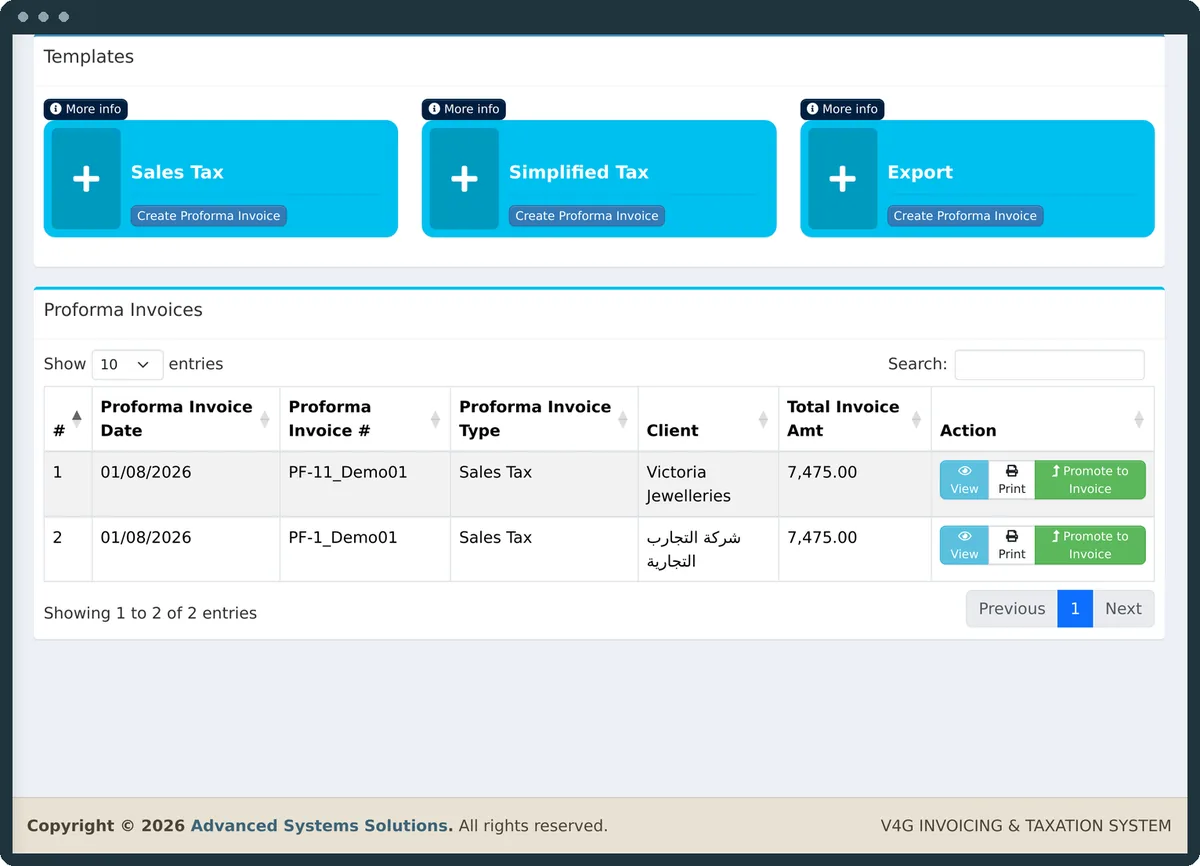Create Proforma Invoice for Sales Tax
1200x866 pixels.
tap(209, 216)
